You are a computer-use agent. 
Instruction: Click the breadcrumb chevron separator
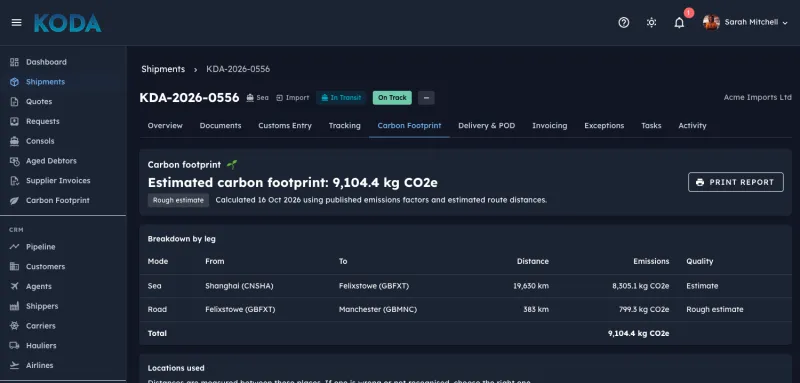(x=195, y=69)
